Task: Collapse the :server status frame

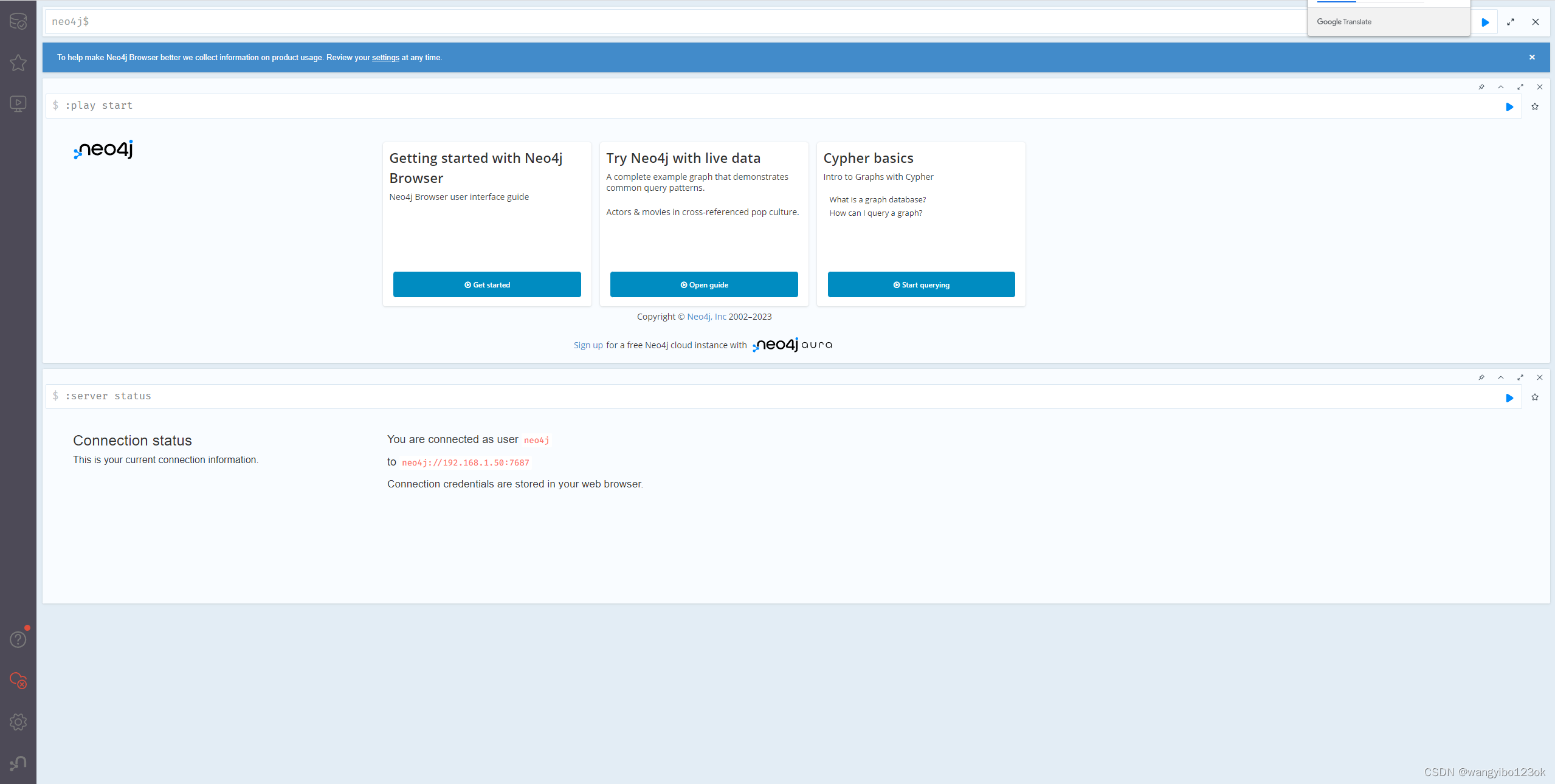Action: (1501, 377)
